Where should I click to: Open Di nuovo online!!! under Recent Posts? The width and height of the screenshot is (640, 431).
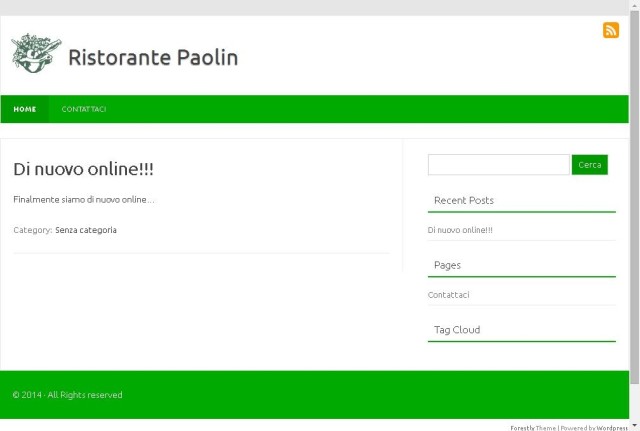460,230
